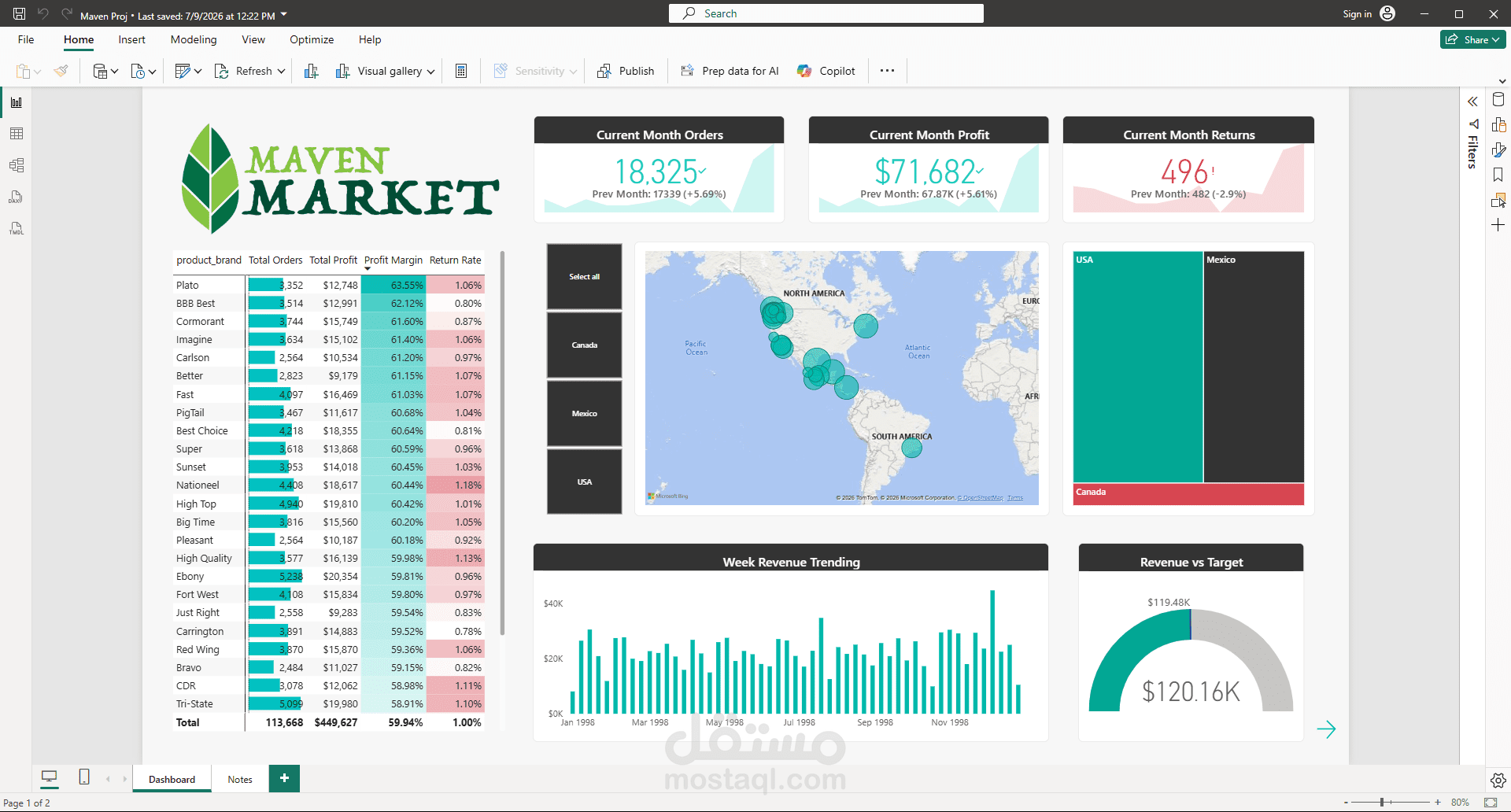Open the Build visual pane icon
The image size is (1511, 812).
click(x=1498, y=125)
